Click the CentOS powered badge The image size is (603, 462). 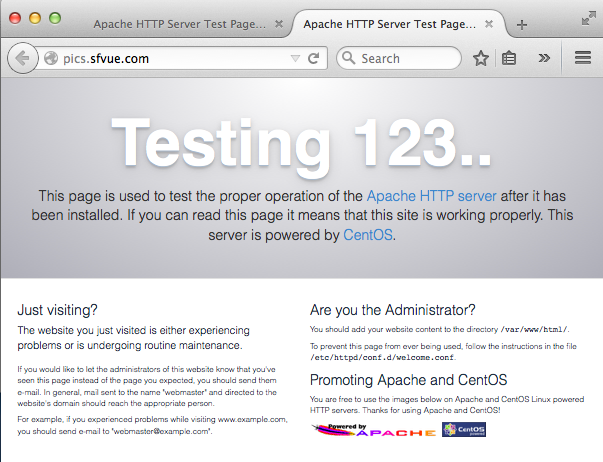[x=464, y=430]
